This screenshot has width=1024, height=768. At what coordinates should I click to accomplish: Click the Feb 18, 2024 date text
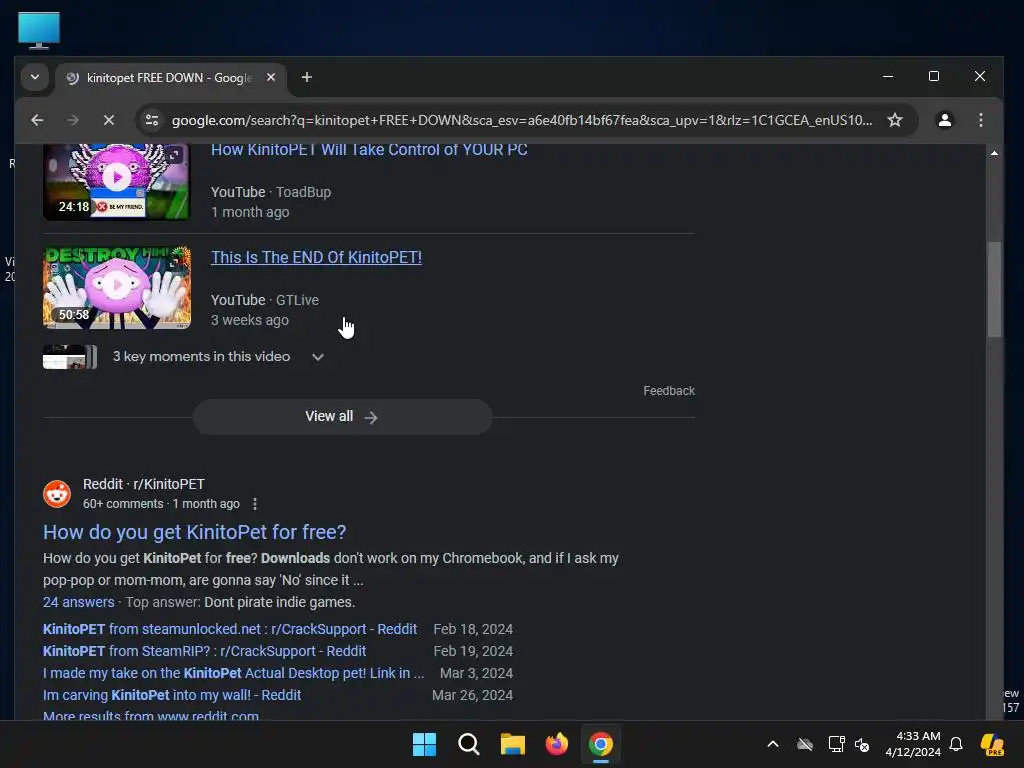coord(473,629)
